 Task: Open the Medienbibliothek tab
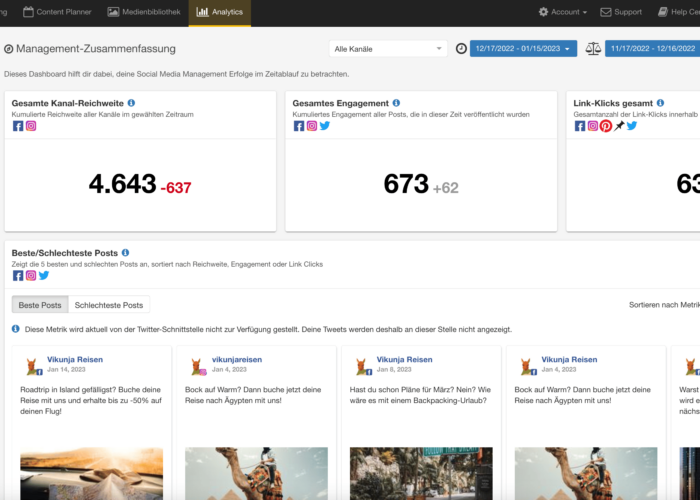tap(144, 12)
